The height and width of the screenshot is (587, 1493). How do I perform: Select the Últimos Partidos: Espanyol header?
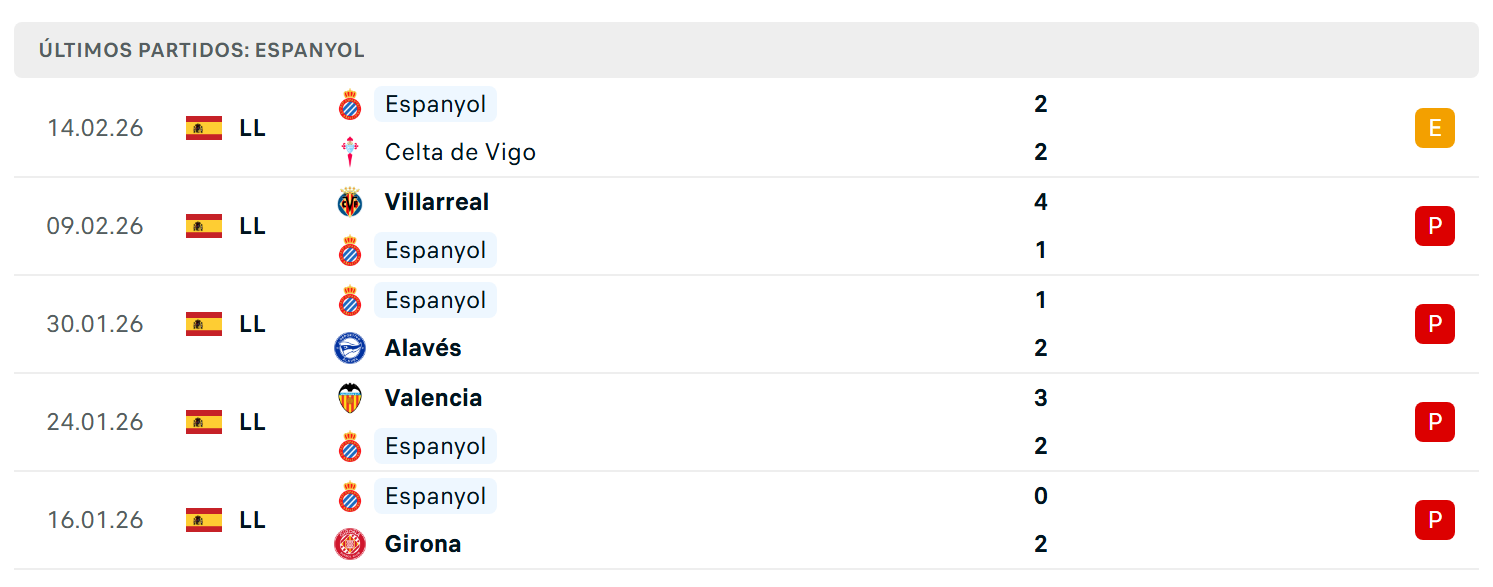pos(746,50)
